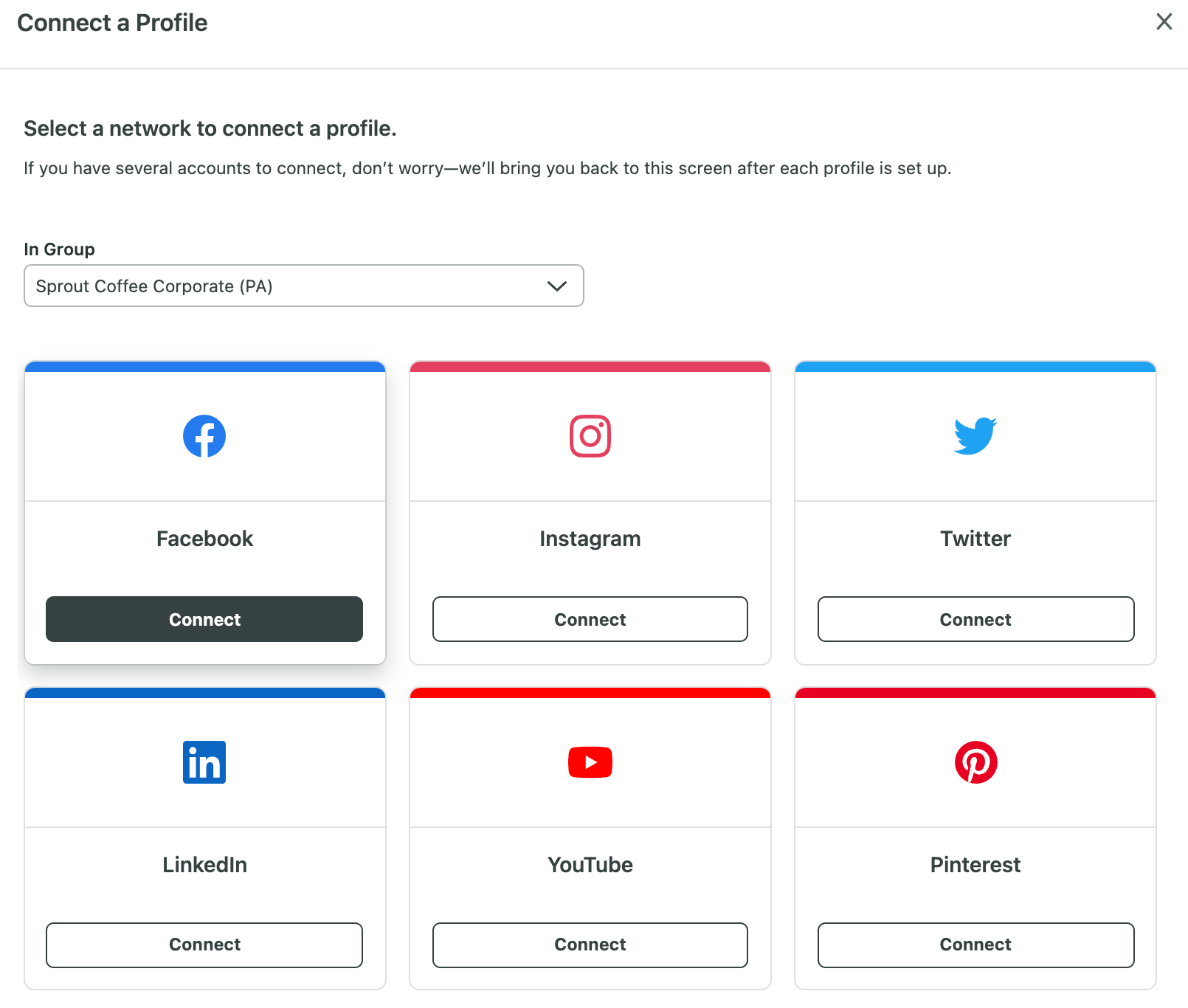Connect a Pinterest profile
1188x1008 pixels.
[975, 945]
